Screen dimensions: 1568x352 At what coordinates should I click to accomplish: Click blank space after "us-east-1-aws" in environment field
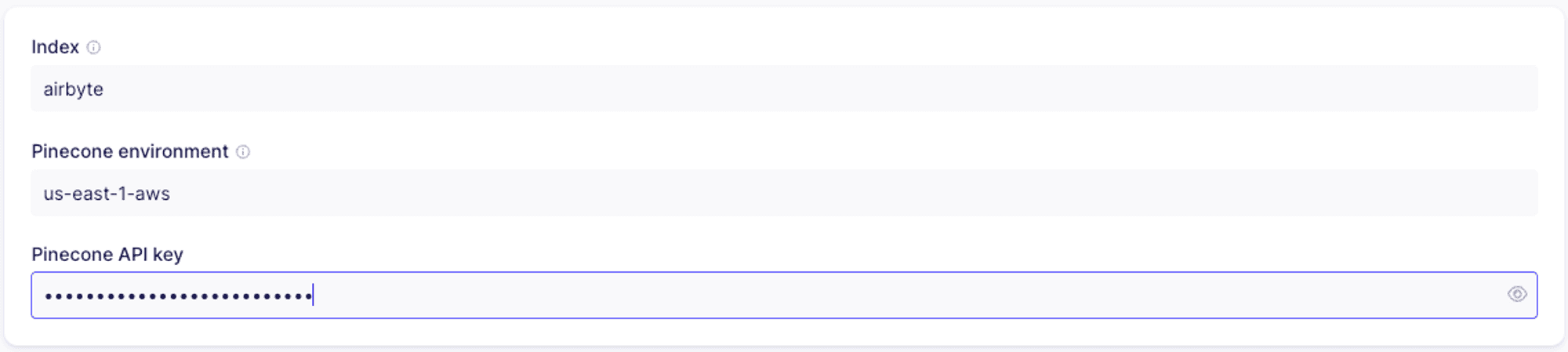855,193
